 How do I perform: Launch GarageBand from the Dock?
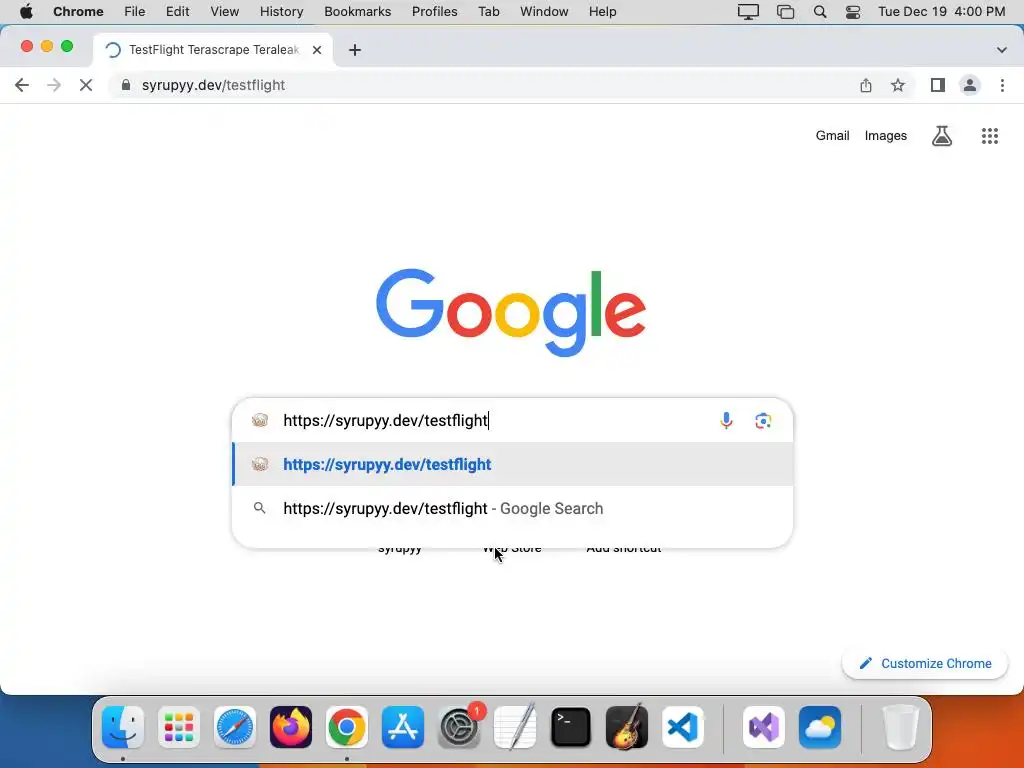click(x=627, y=727)
